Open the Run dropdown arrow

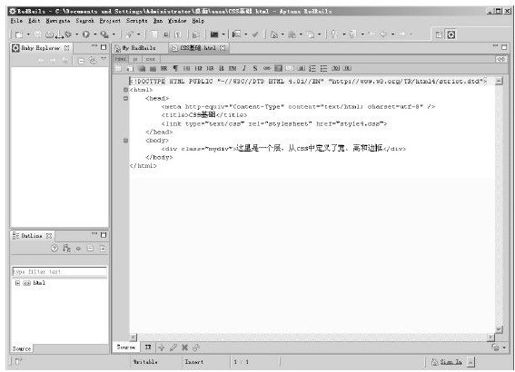[x=95, y=34]
